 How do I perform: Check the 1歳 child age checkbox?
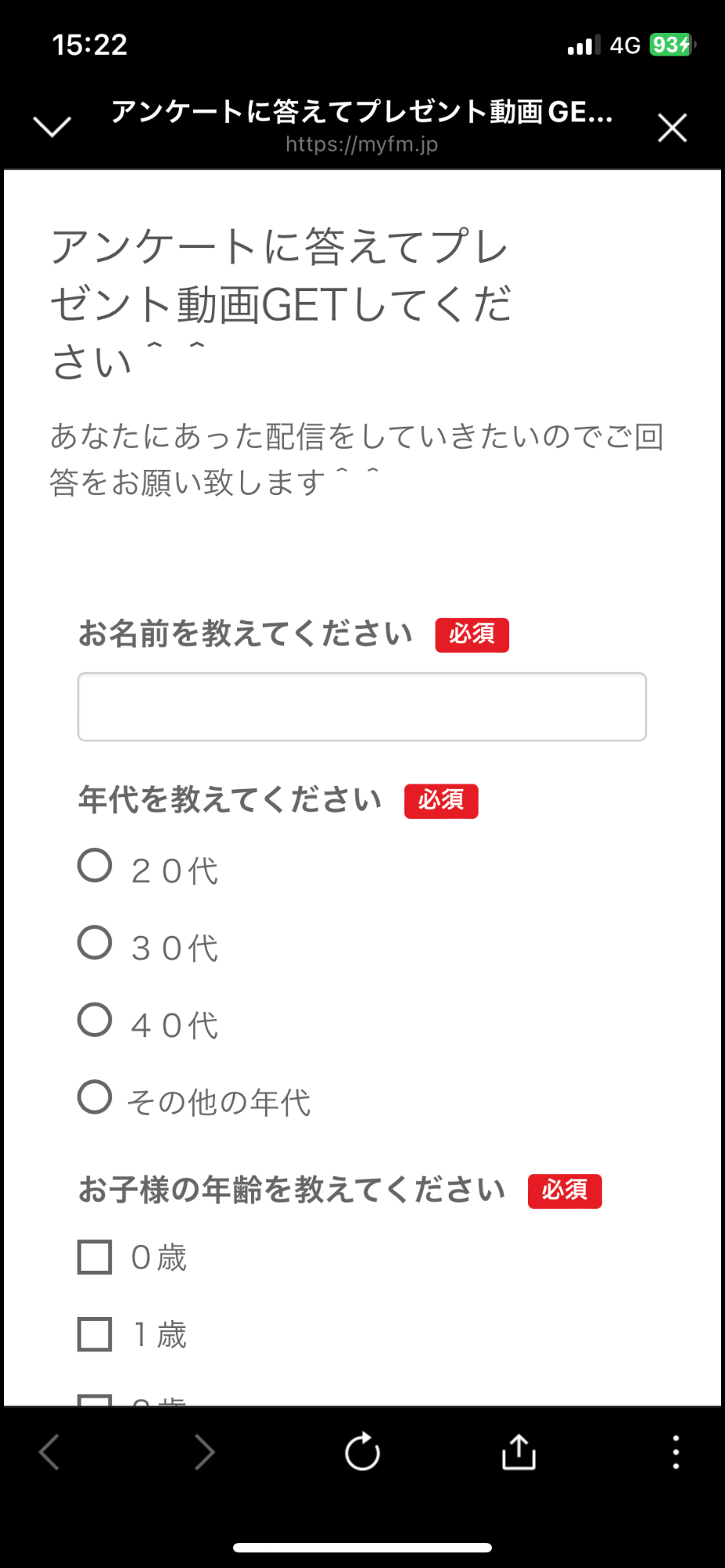click(x=93, y=1333)
